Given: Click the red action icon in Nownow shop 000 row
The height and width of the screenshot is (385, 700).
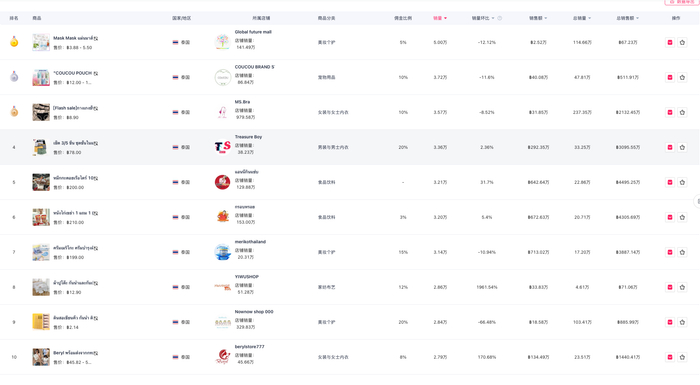Looking at the screenshot, I should (670, 322).
